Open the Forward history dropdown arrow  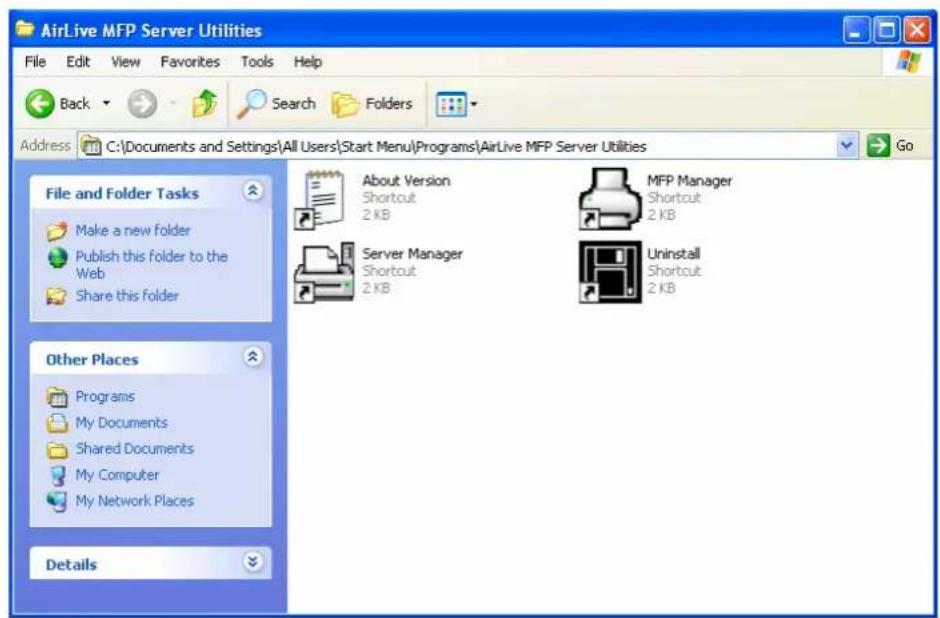[x=173, y=104]
